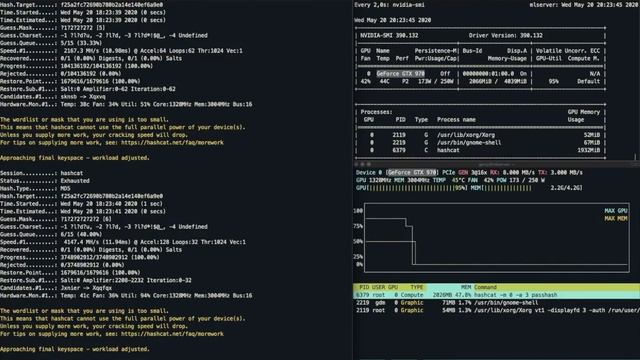The height and width of the screenshot is (360, 640).
Task: Click Progress 104136192/104136192 line
Action: coord(76,66)
